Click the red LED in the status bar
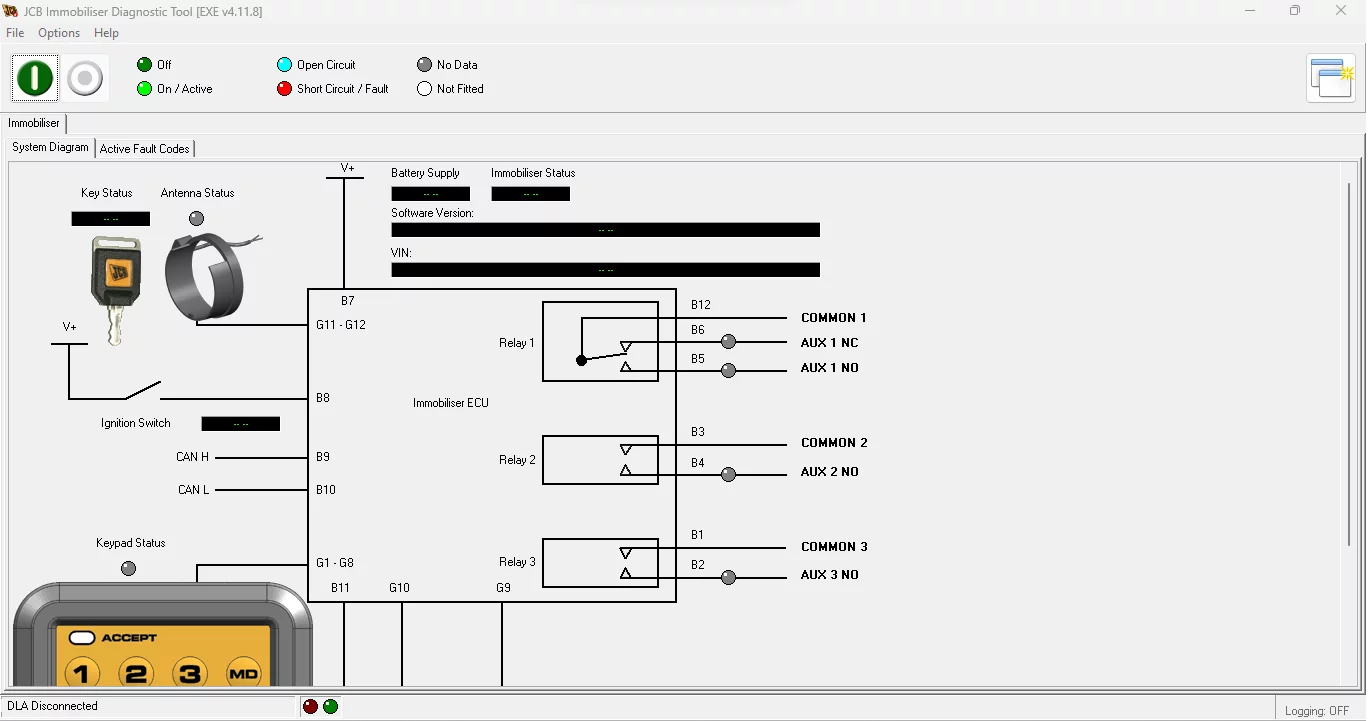The width and height of the screenshot is (1368, 721). pos(310,706)
